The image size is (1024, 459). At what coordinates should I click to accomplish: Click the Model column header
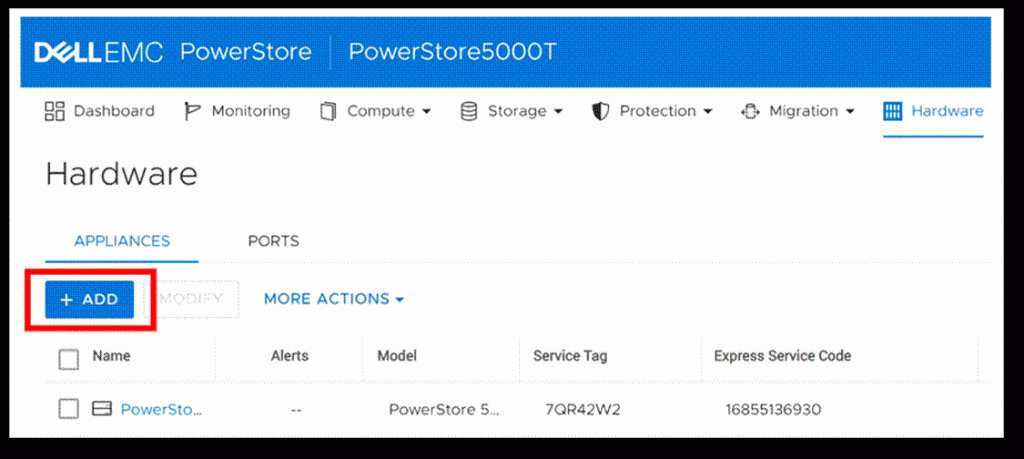click(x=397, y=356)
